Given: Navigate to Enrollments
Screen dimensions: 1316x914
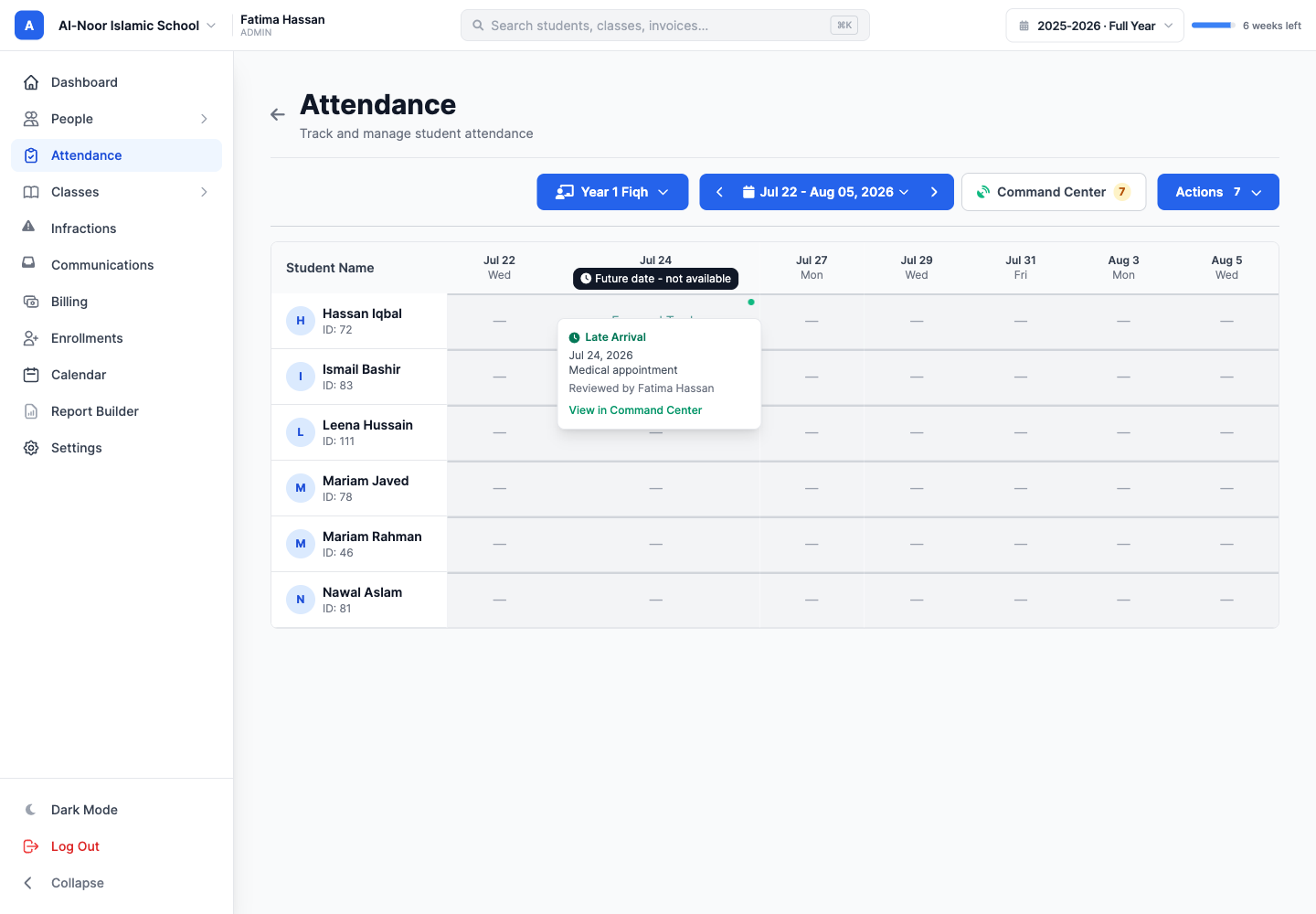Looking at the screenshot, I should [x=116, y=338].
